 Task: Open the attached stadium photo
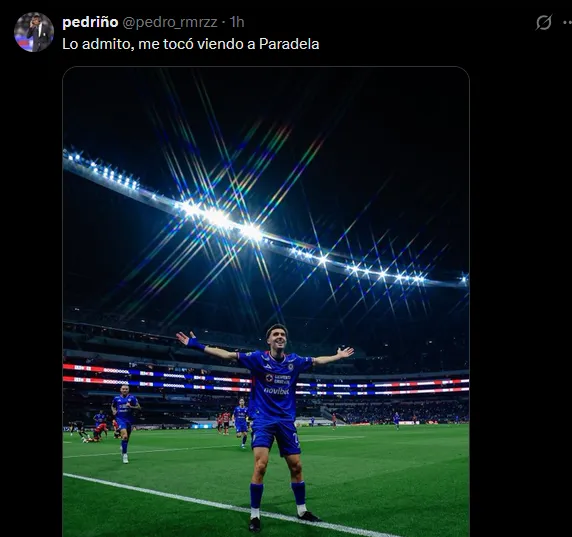(x=266, y=302)
